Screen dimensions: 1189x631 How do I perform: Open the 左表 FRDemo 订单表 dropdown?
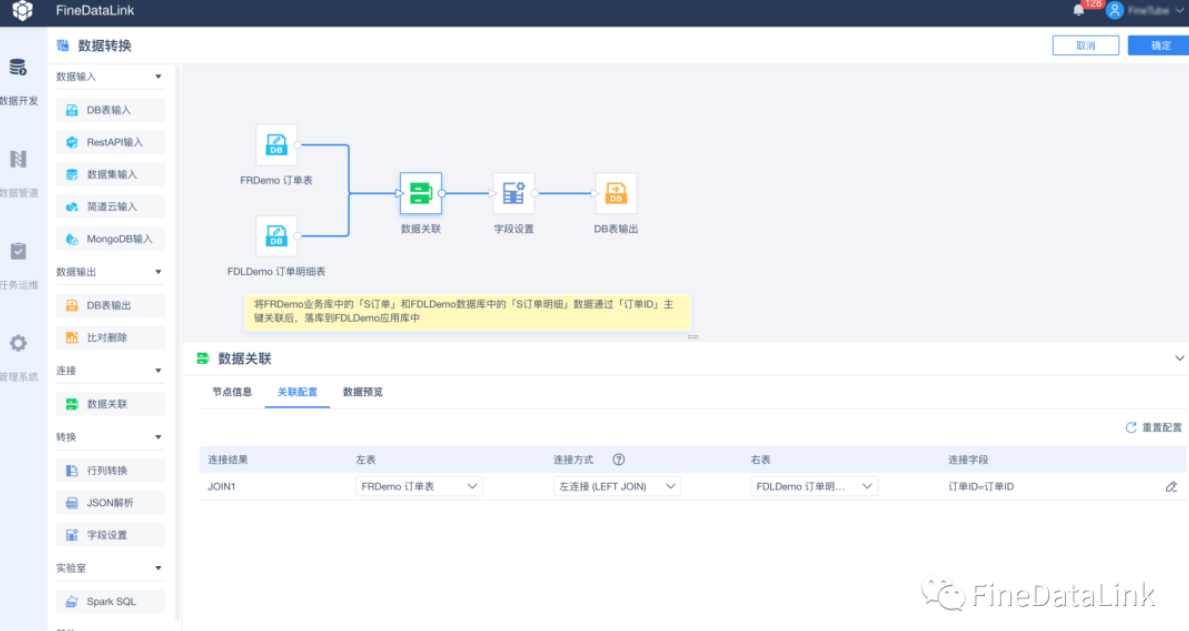pyautogui.click(x=419, y=486)
